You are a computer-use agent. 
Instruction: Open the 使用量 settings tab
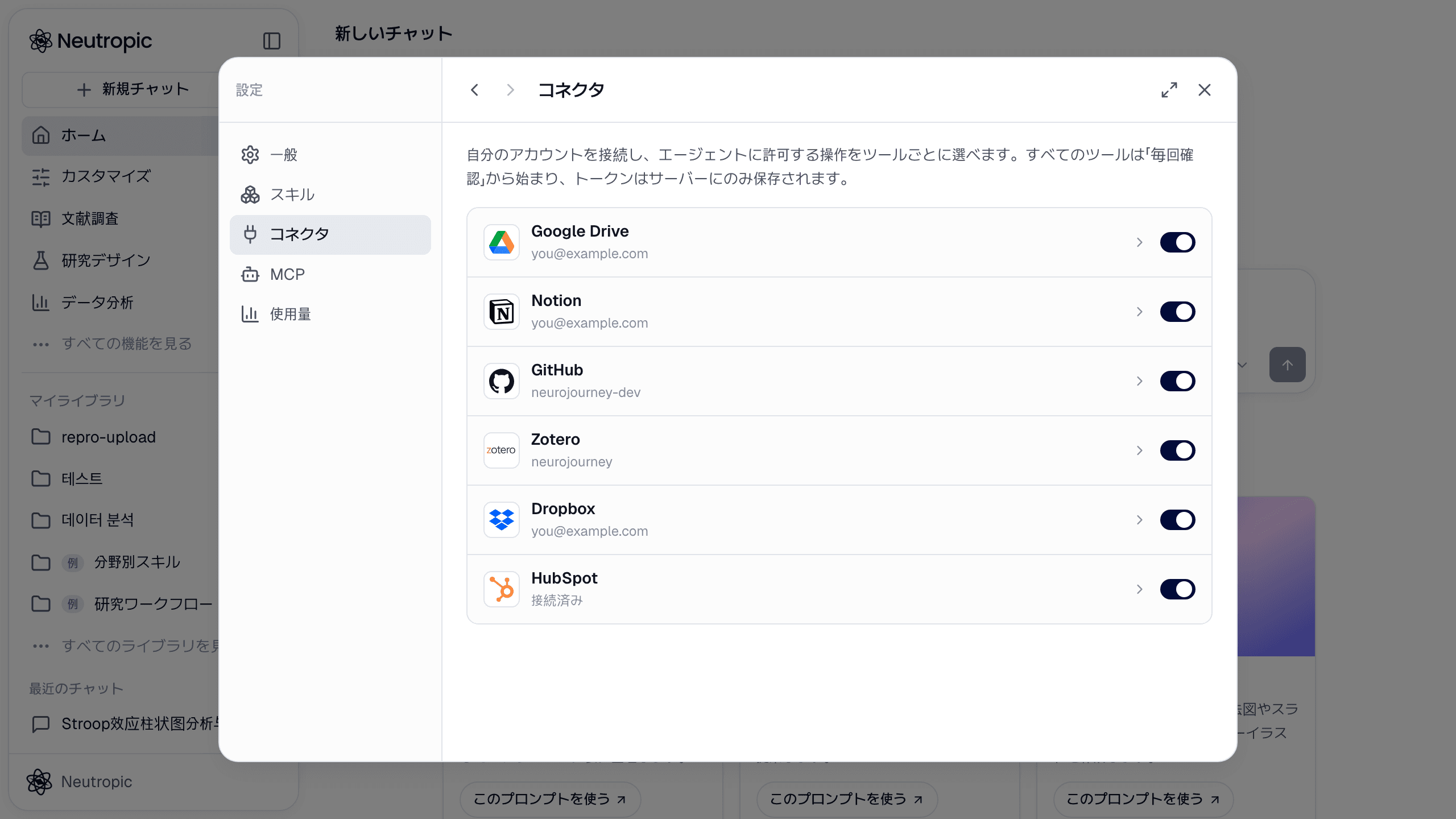330,314
